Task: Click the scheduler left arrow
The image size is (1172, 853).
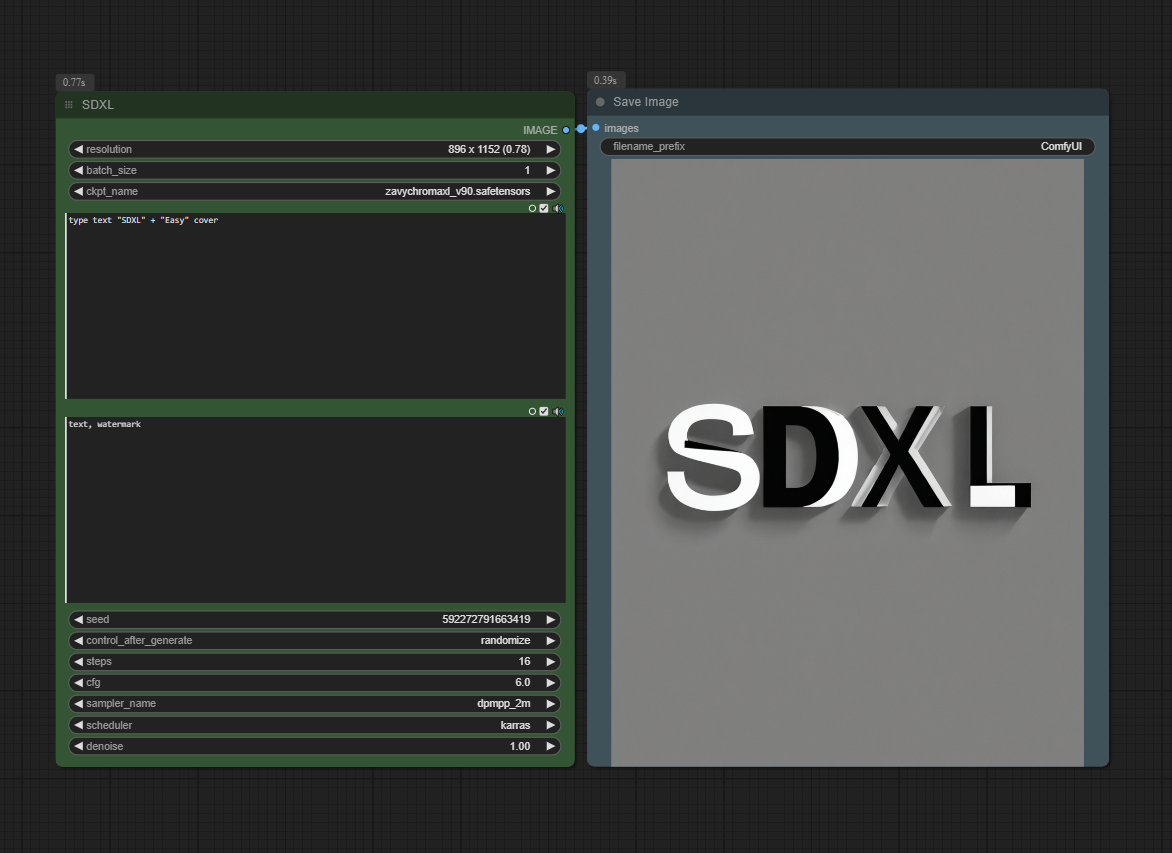Action: [78, 725]
